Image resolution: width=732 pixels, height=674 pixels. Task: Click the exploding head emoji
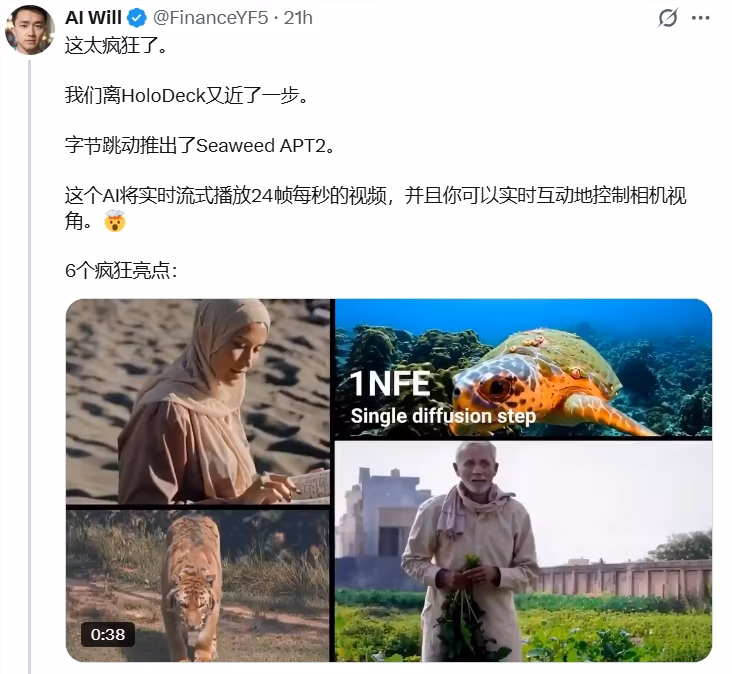[115, 221]
